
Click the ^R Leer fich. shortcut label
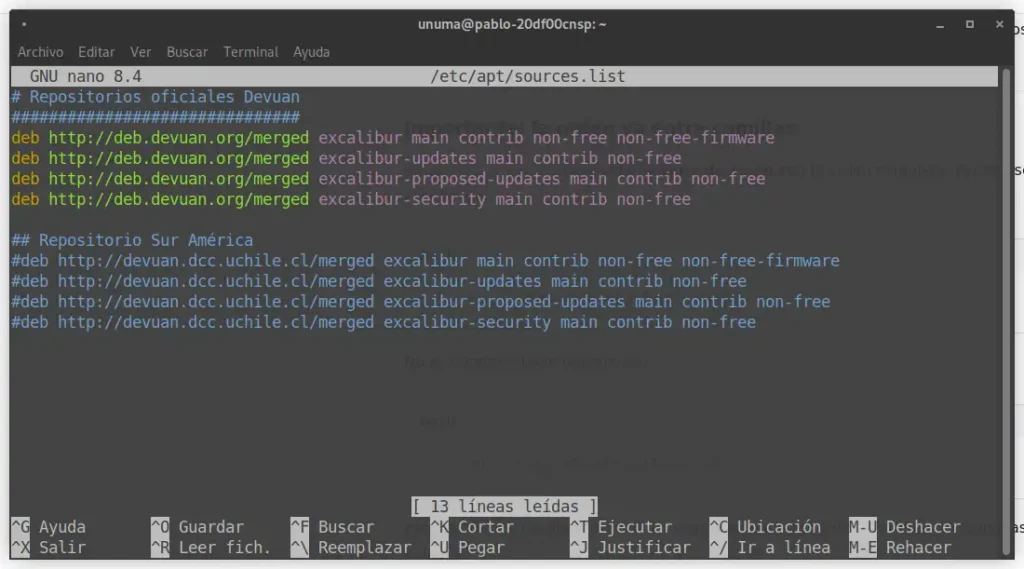point(211,547)
